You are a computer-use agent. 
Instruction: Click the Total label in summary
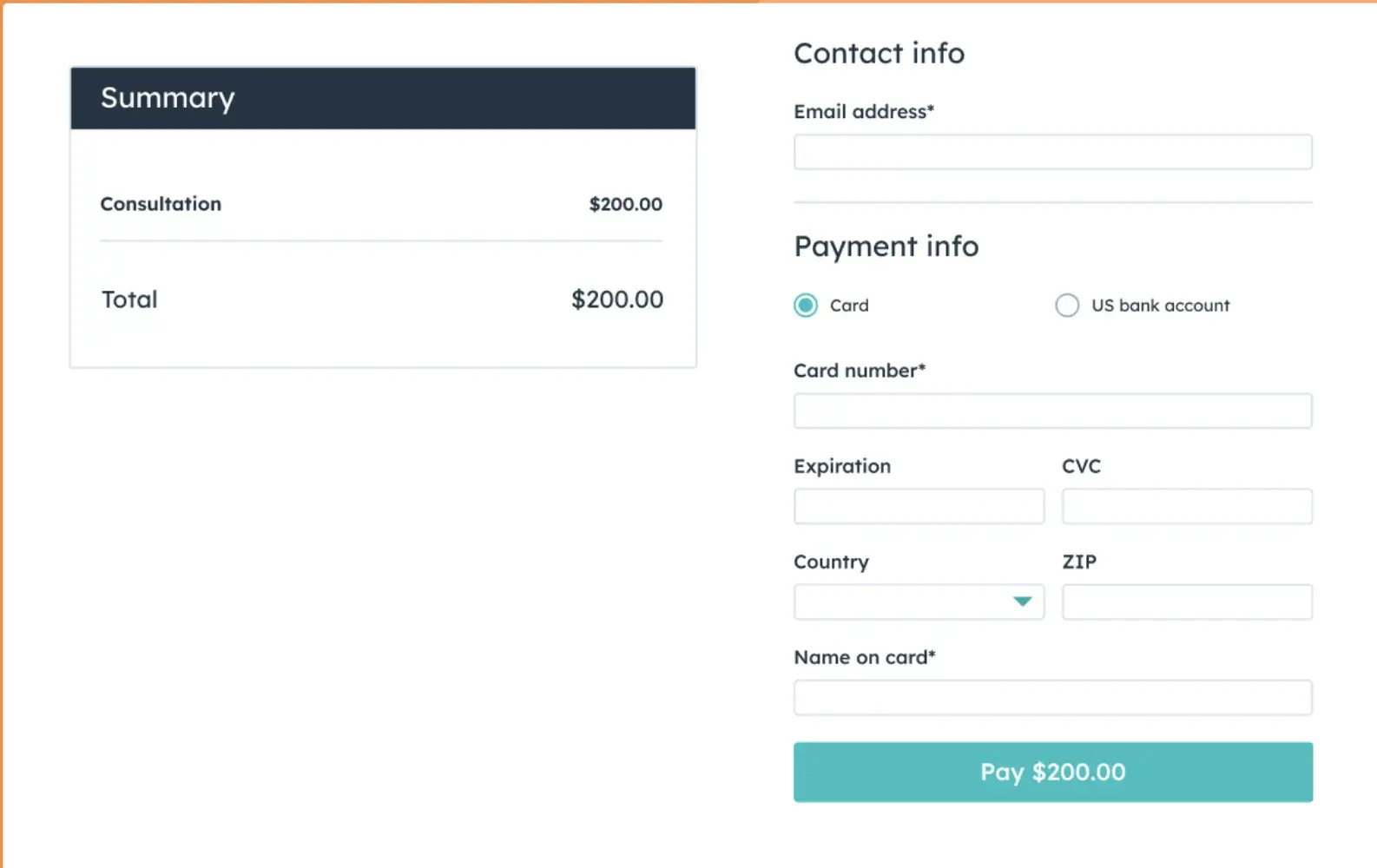pyautogui.click(x=129, y=299)
